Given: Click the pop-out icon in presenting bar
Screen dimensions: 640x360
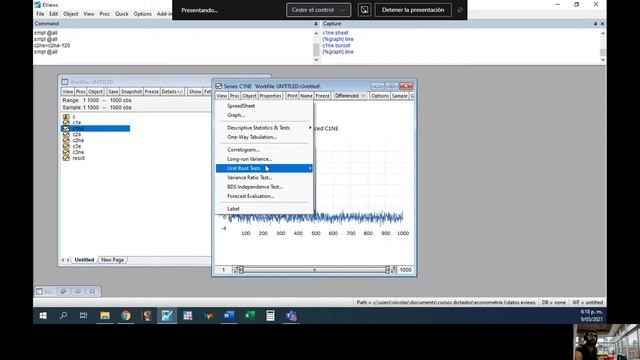Looking at the screenshot, I should point(364,10).
